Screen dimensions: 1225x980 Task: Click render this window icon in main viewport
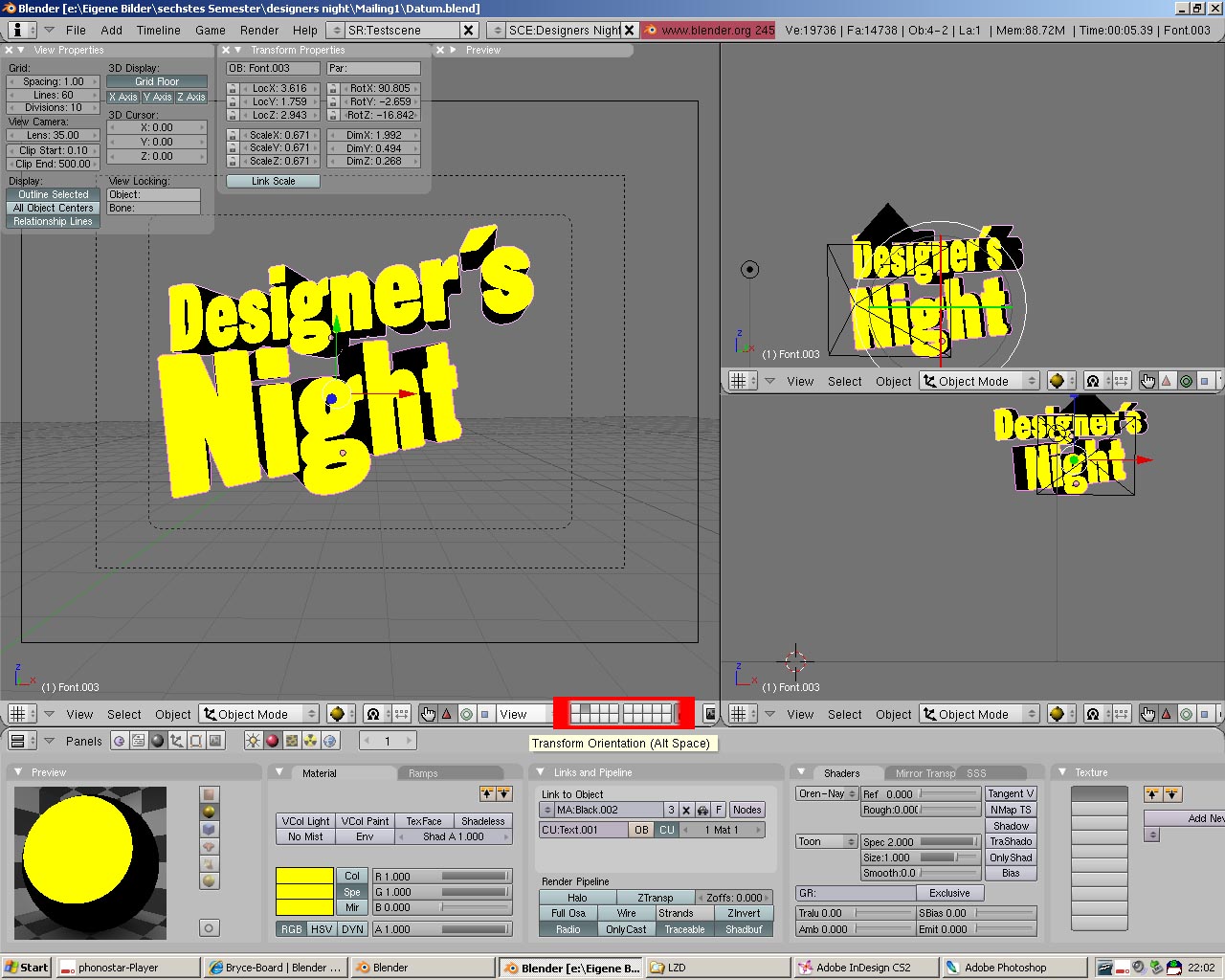[x=710, y=714]
